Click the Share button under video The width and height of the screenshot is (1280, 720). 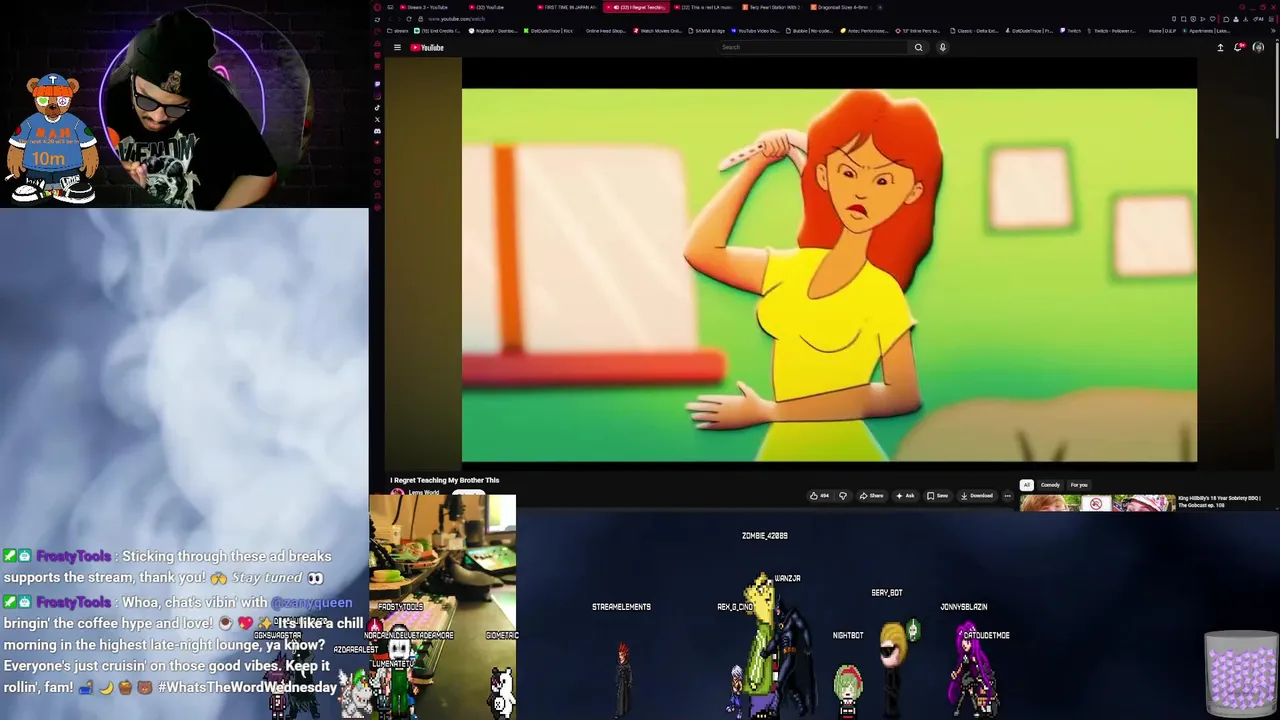(872, 496)
